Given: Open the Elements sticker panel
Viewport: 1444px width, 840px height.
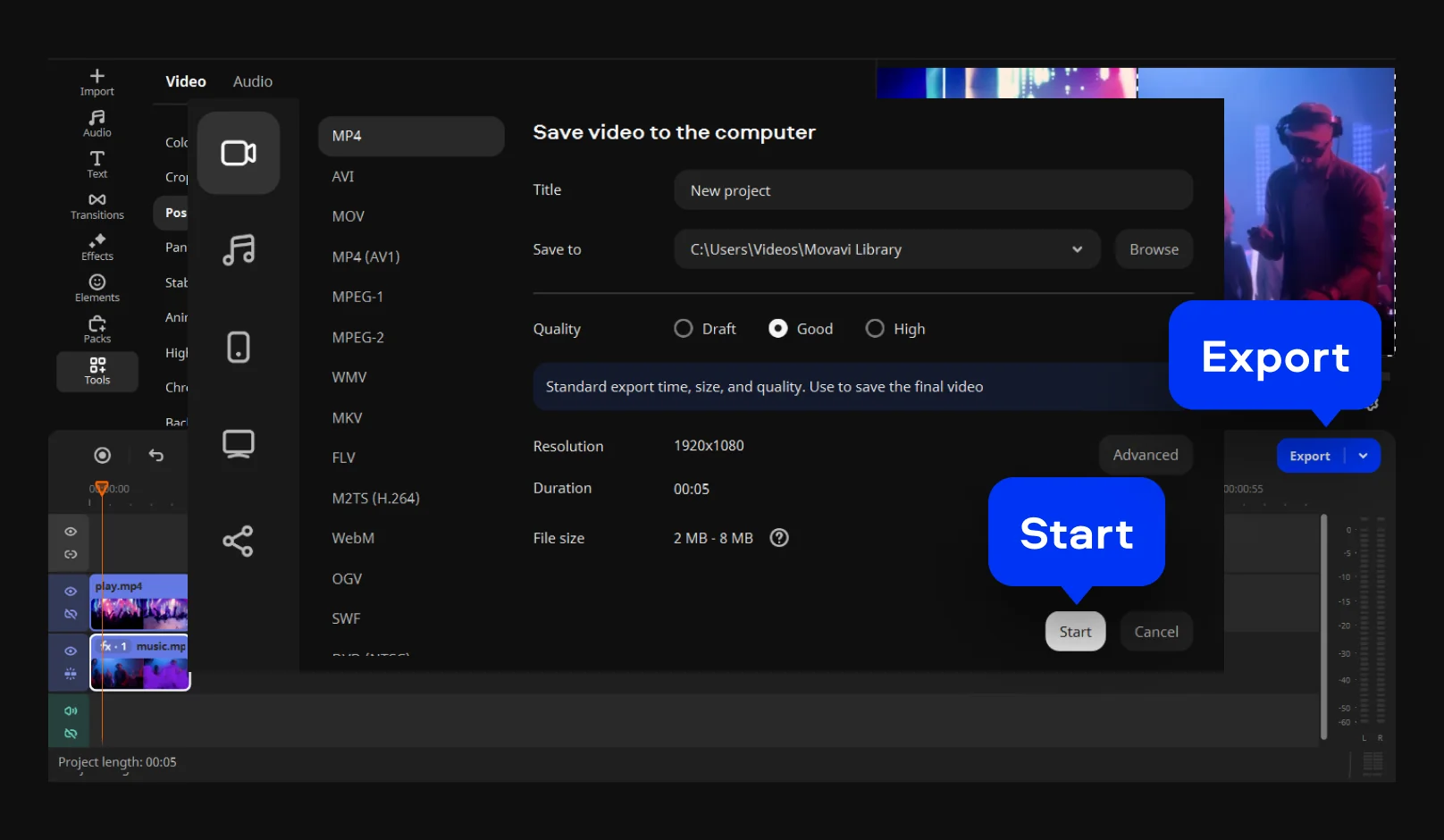Looking at the screenshot, I should pos(97,288).
